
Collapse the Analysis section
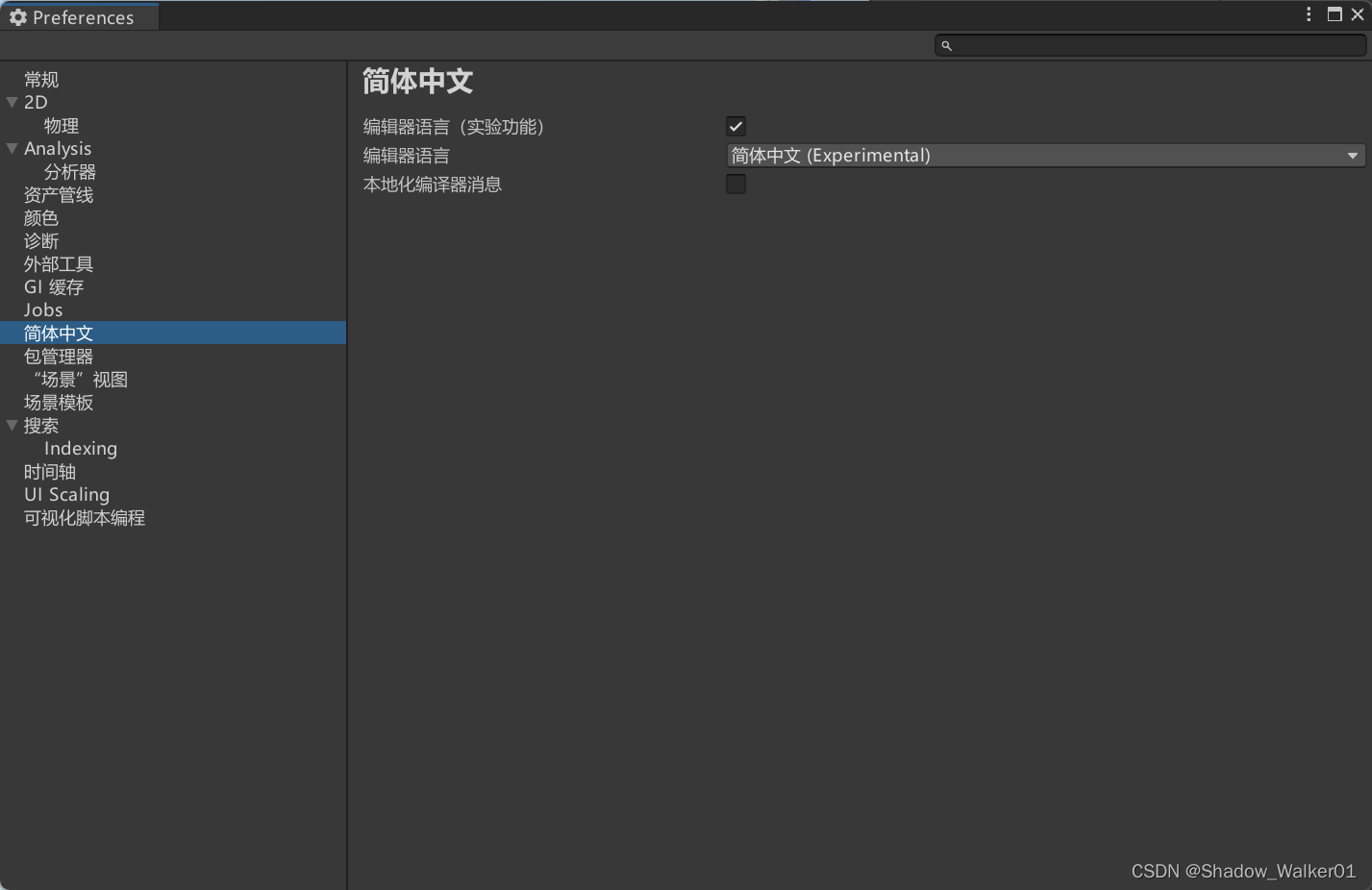[x=11, y=148]
